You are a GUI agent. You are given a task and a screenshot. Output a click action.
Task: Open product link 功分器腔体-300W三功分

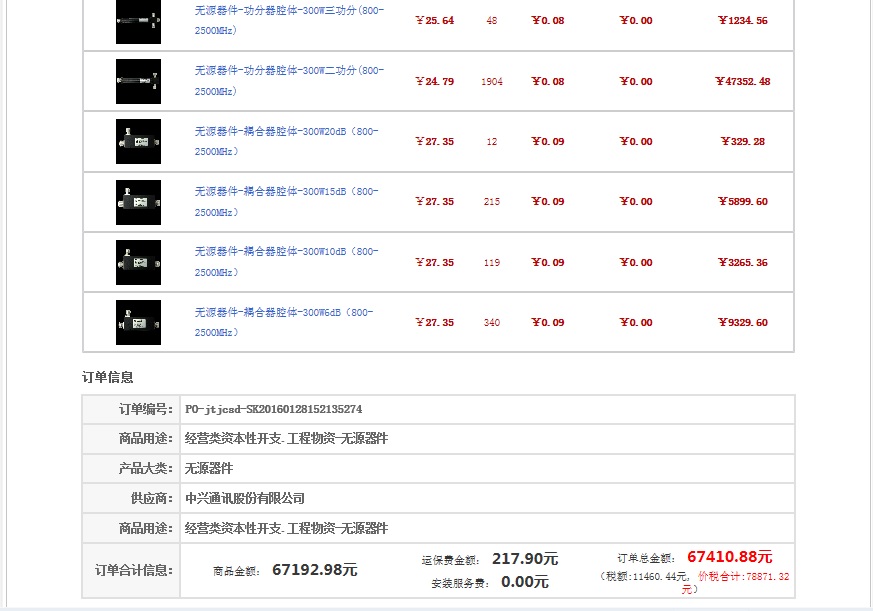(x=289, y=20)
